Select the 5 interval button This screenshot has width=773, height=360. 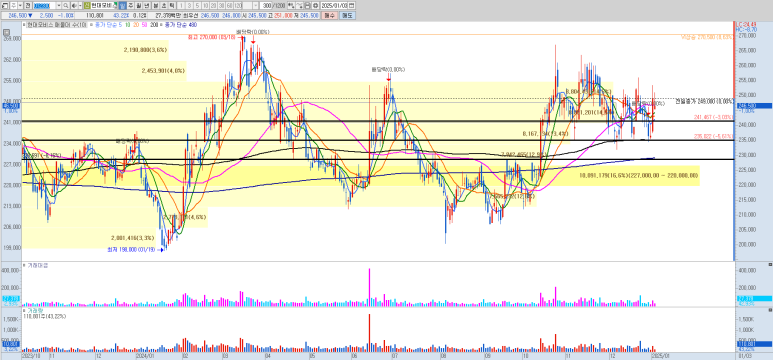pyautogui.click(x=197, y=5)
